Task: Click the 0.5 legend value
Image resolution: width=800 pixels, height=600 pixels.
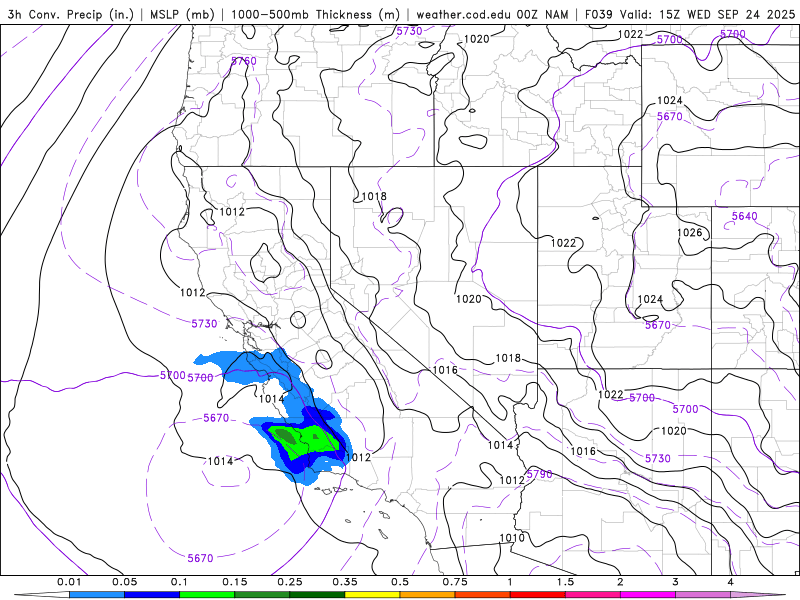Action: [x=400, y=582]
